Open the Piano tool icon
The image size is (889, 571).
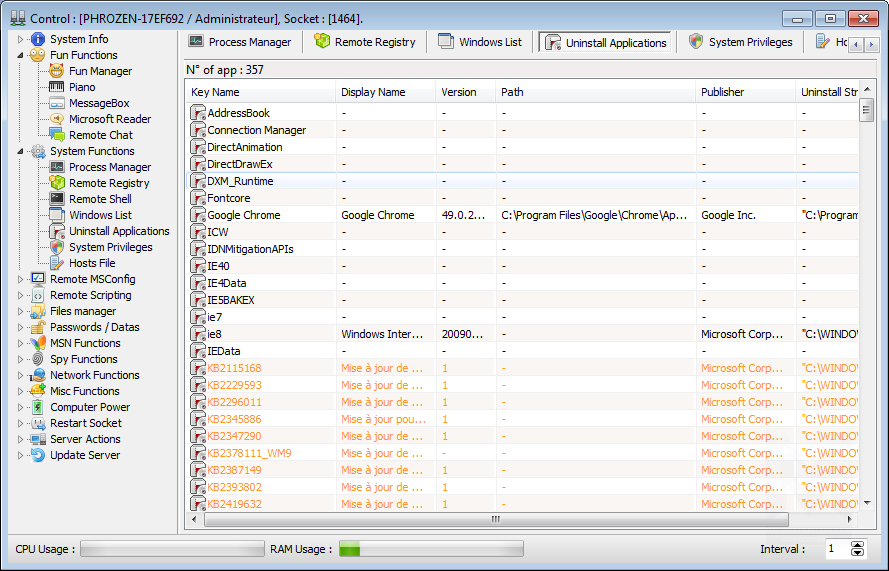pyautogui.click(x=57, y=87)
